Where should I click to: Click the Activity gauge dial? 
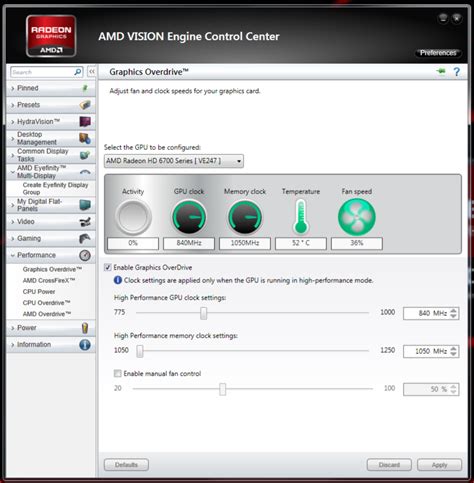coord(133,217)
